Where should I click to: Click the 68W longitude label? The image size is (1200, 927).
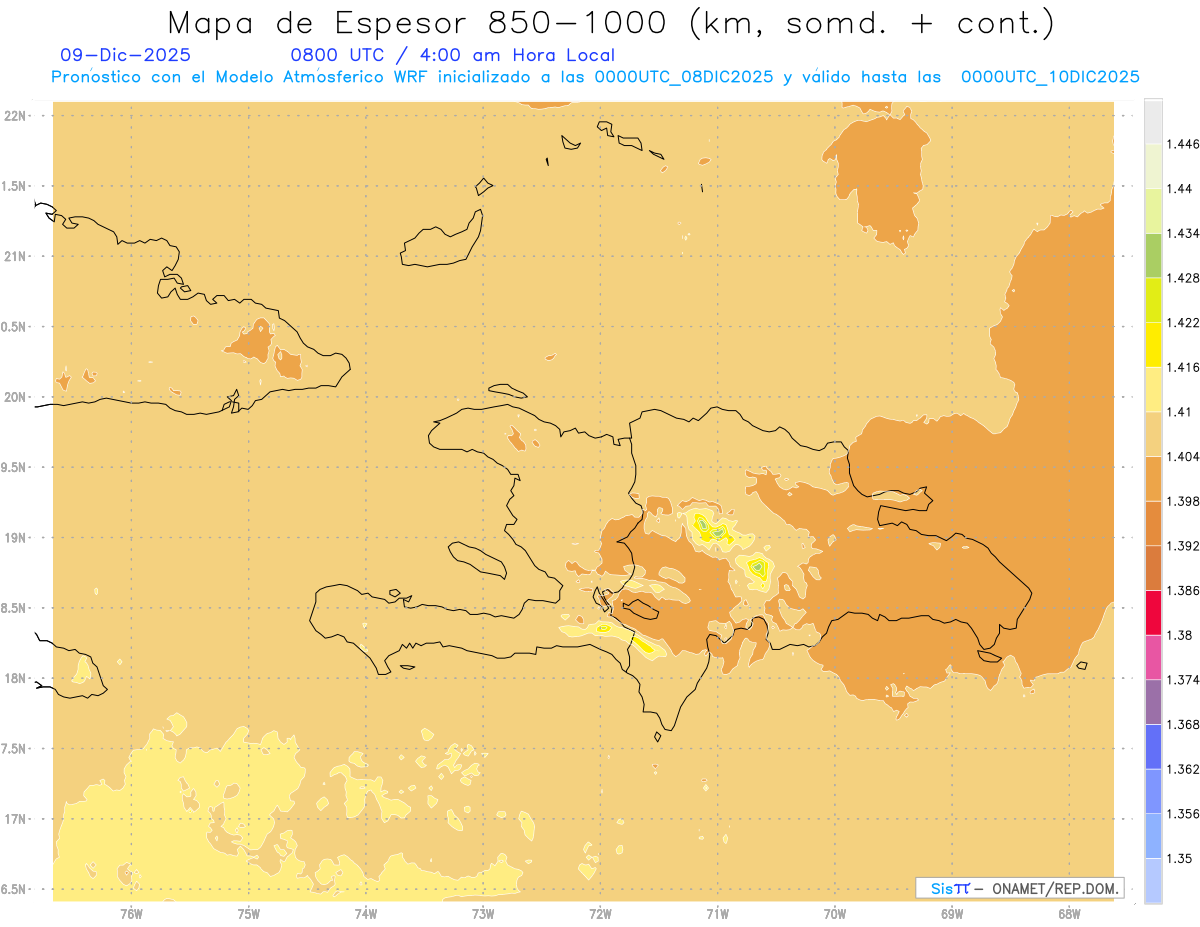[1069, 914]
